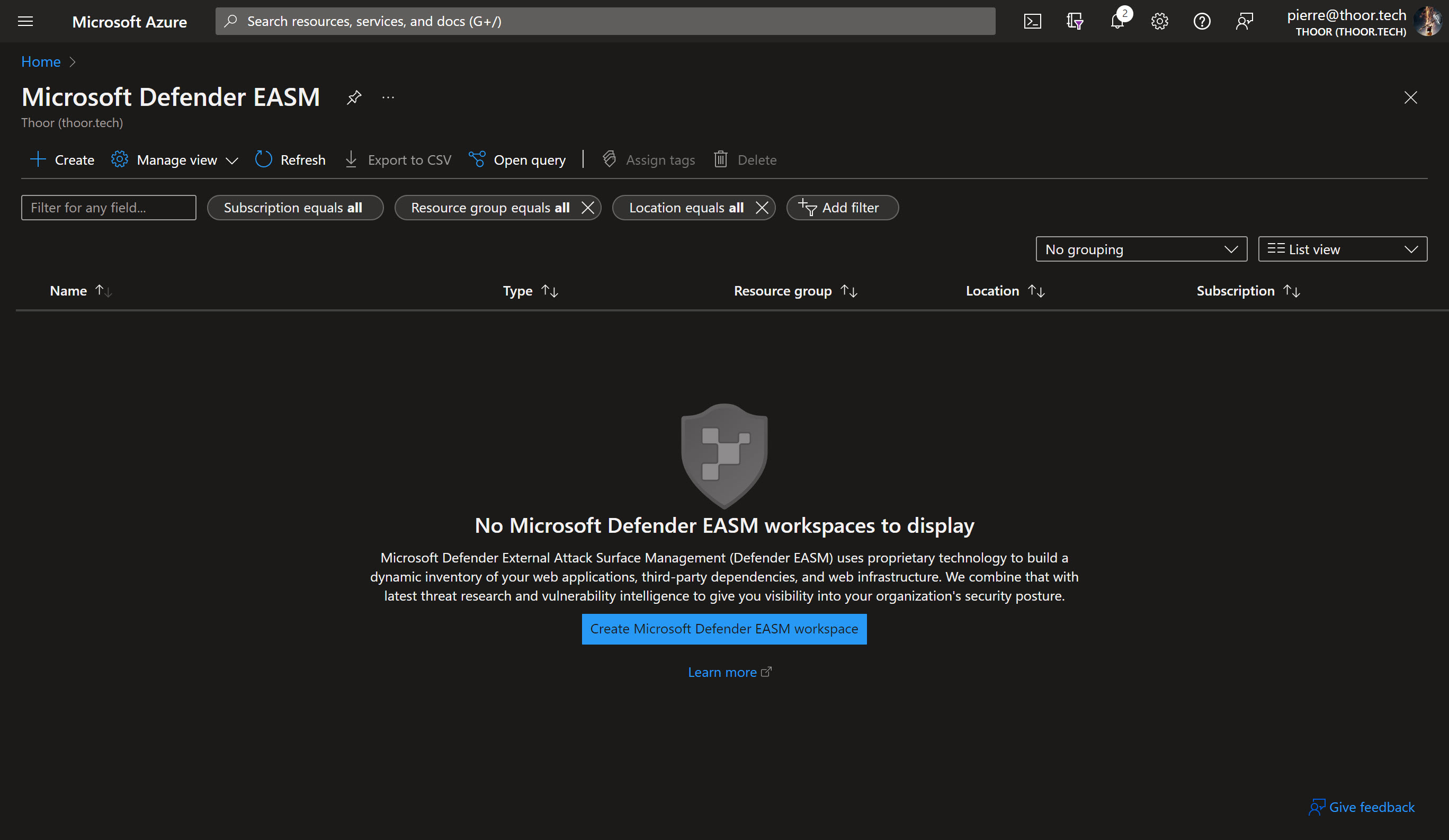The width and height of the screenshot is (1449, 840).
Task: Open the top bar Feedback icon
Action: (x=1244, y=21)
